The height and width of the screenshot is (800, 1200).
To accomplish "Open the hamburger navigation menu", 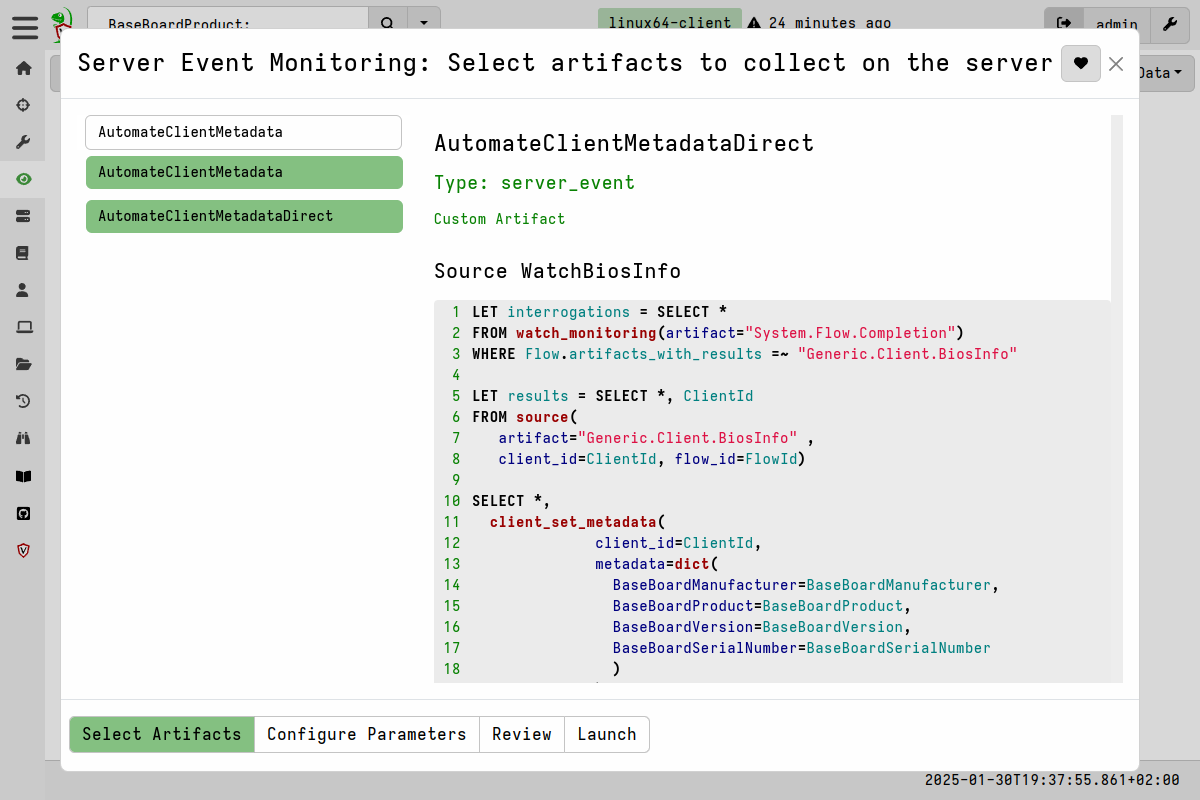I will 25,28.
